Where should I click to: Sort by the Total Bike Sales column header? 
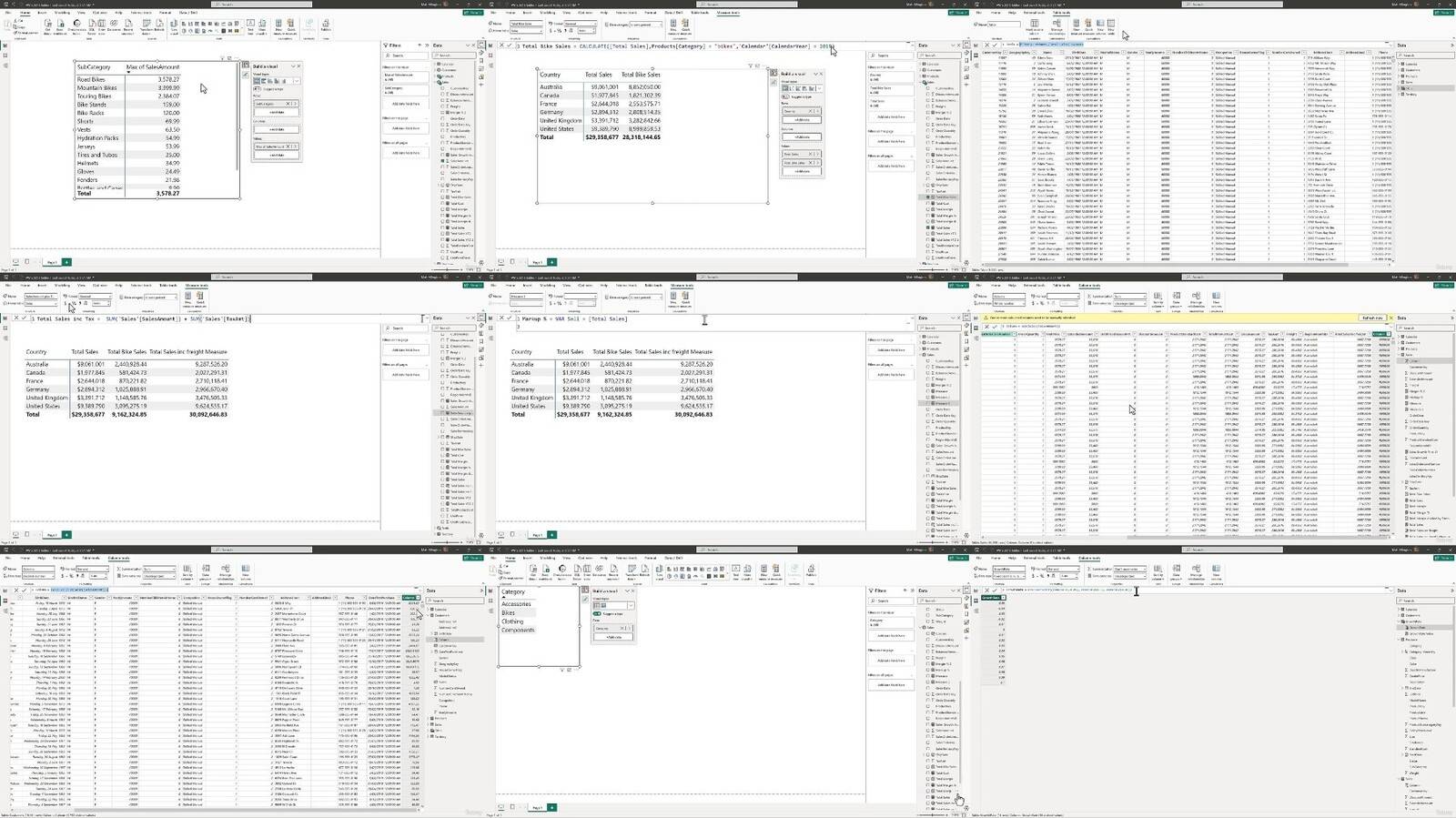[641, 75]
